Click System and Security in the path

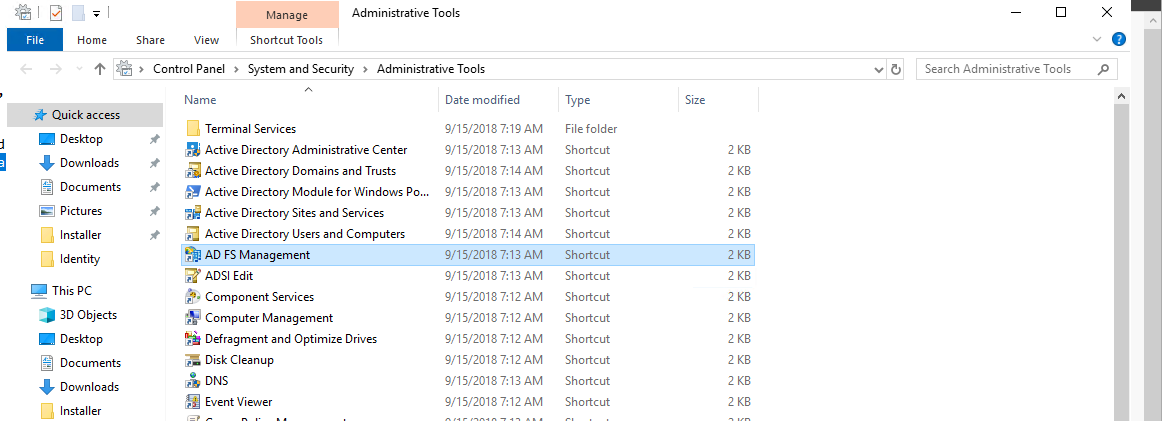301,69
